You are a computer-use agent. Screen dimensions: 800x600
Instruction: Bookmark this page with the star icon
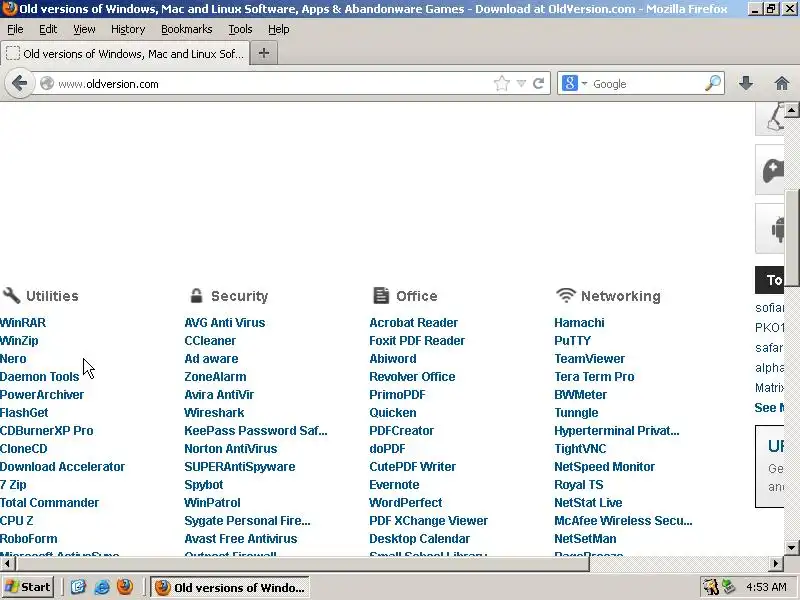point(502,83)
